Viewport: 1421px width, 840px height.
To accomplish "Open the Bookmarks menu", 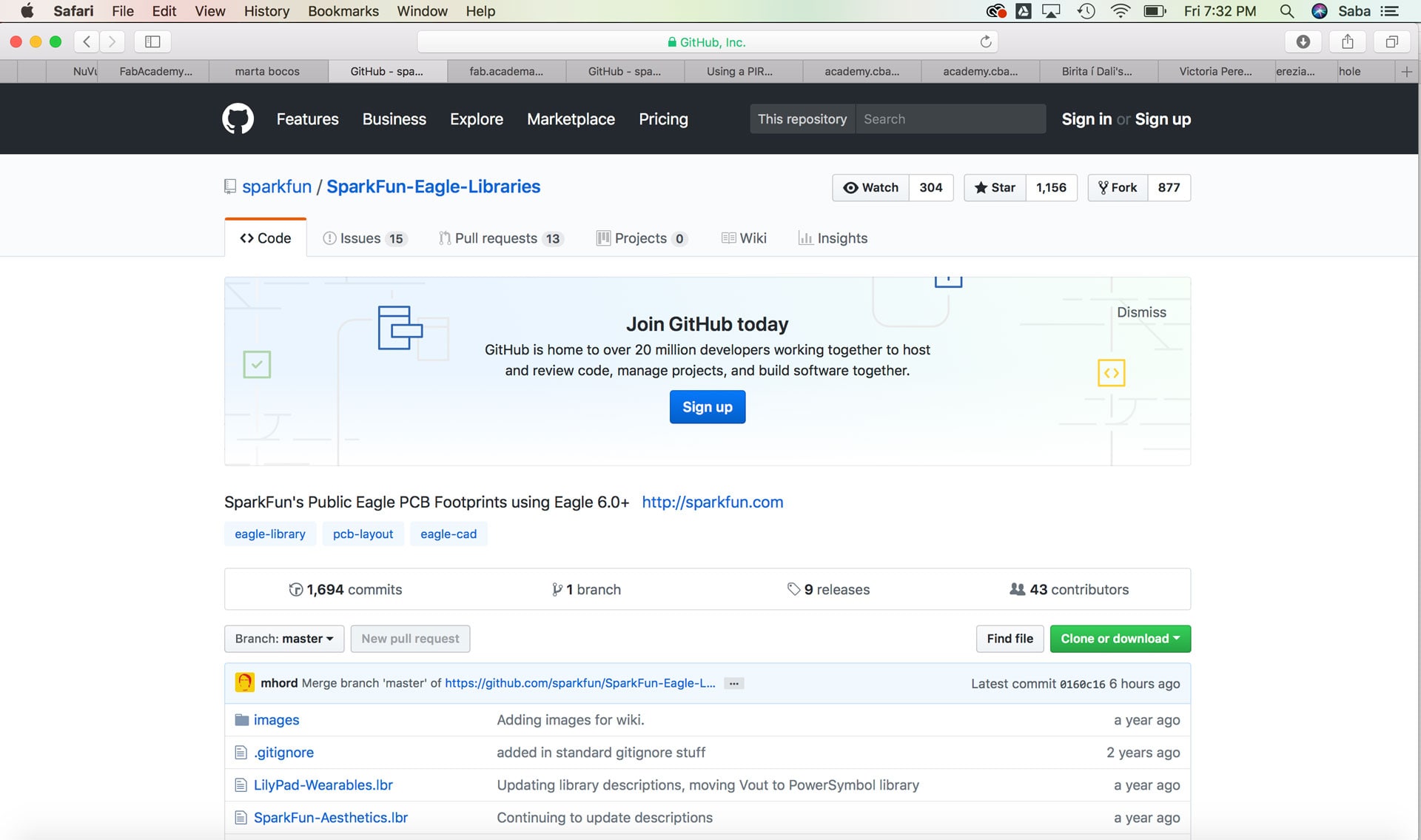I will [343, 11].
